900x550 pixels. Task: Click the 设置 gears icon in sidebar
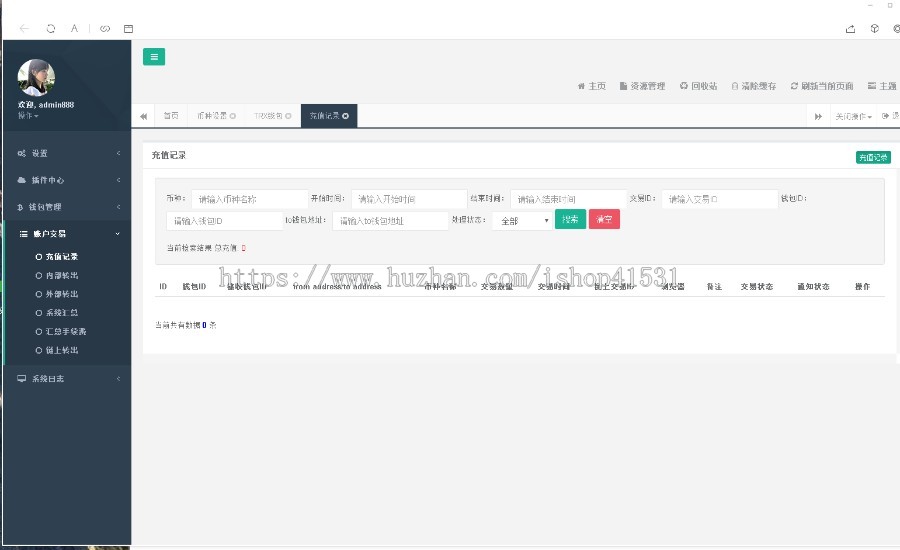point(22,153)
